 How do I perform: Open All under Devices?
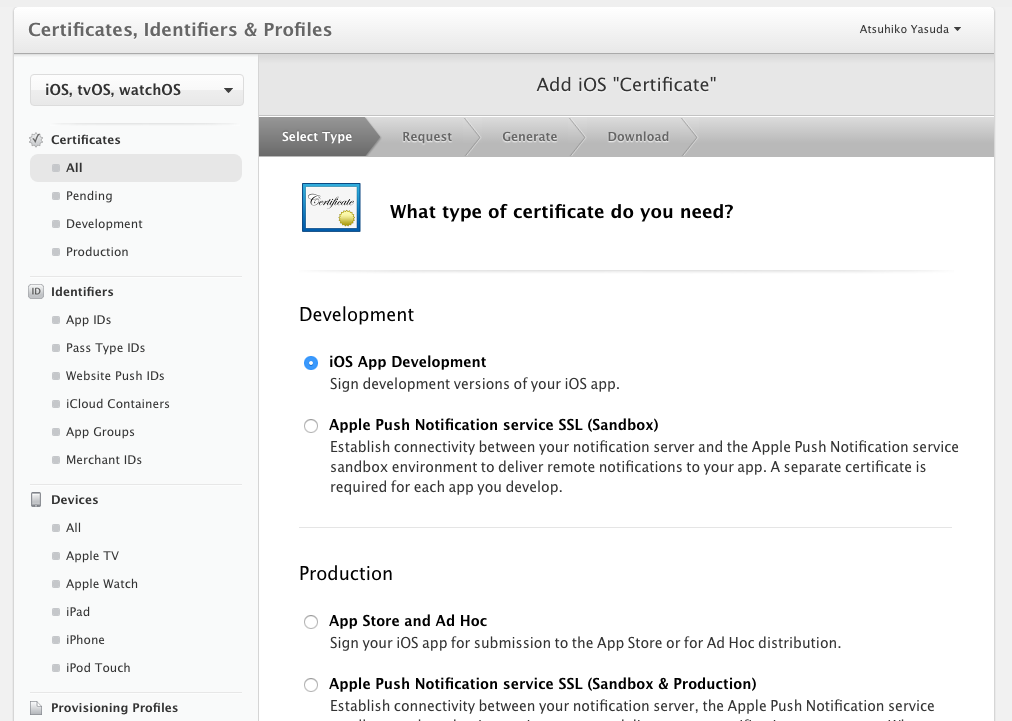tap(73, 527)
